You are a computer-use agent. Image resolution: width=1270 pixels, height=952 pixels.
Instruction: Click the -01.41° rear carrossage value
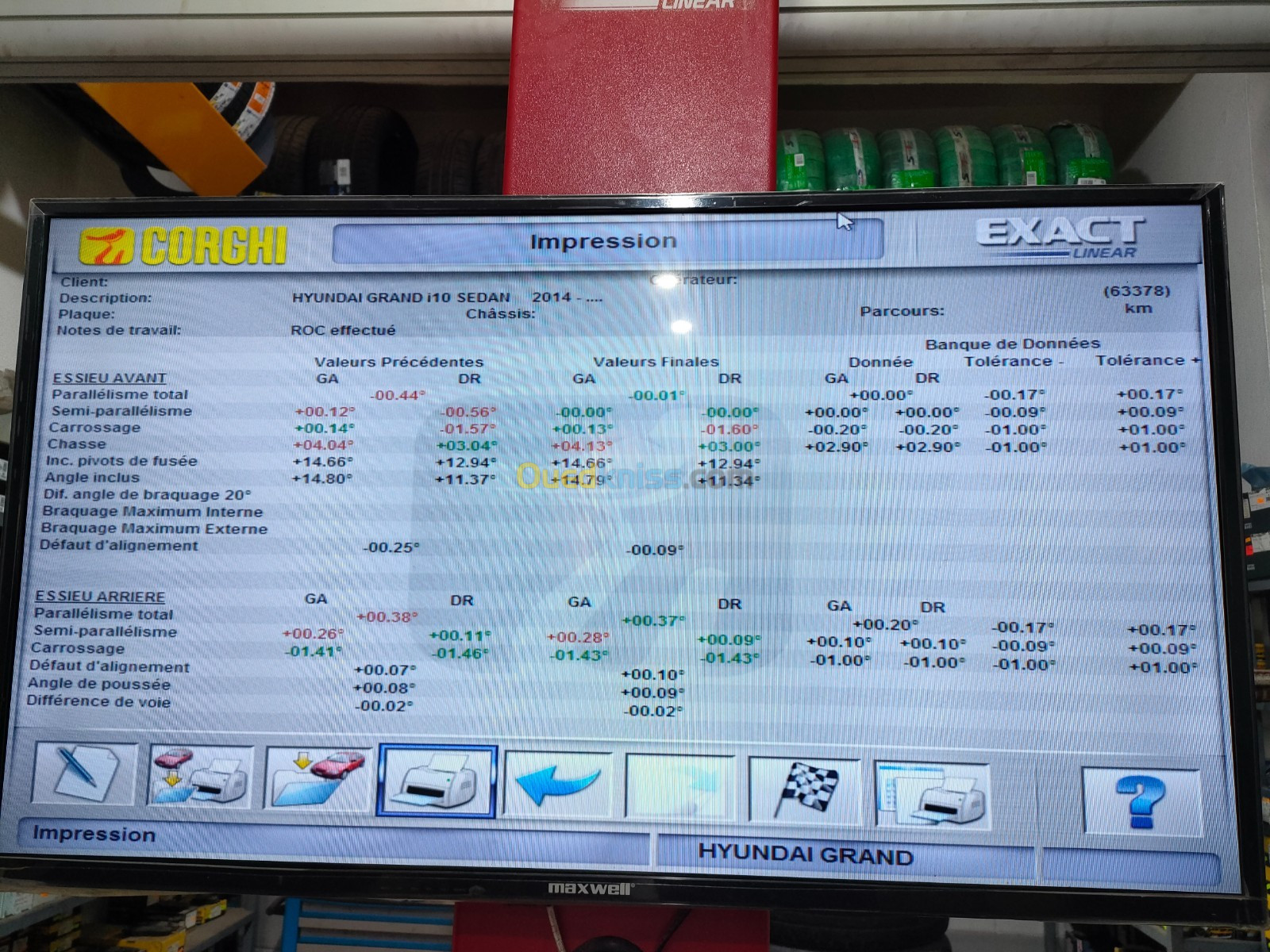(313, 651)
